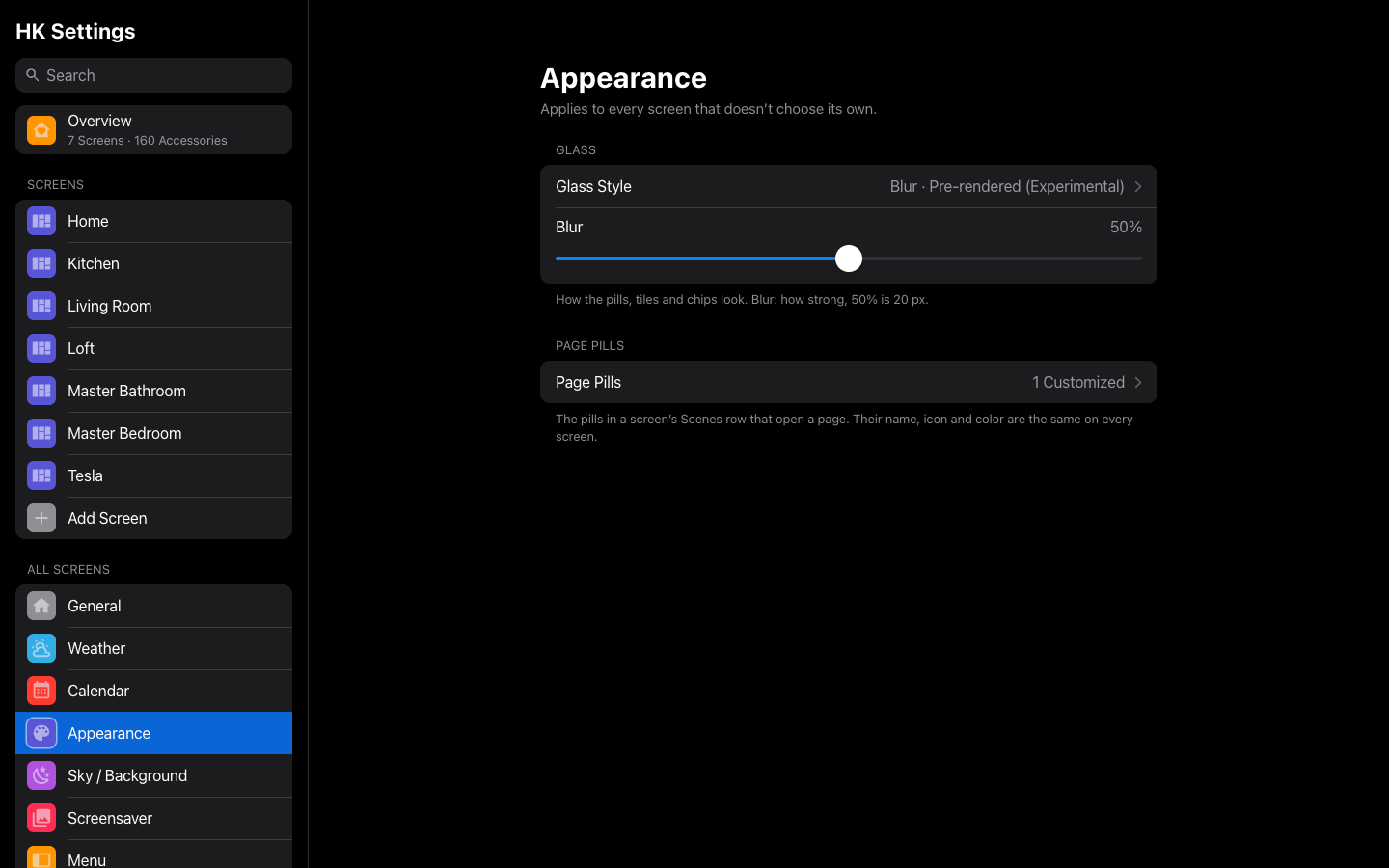Open the Menu settings item
The image size is (1389, 868).
tap(153, 854)
